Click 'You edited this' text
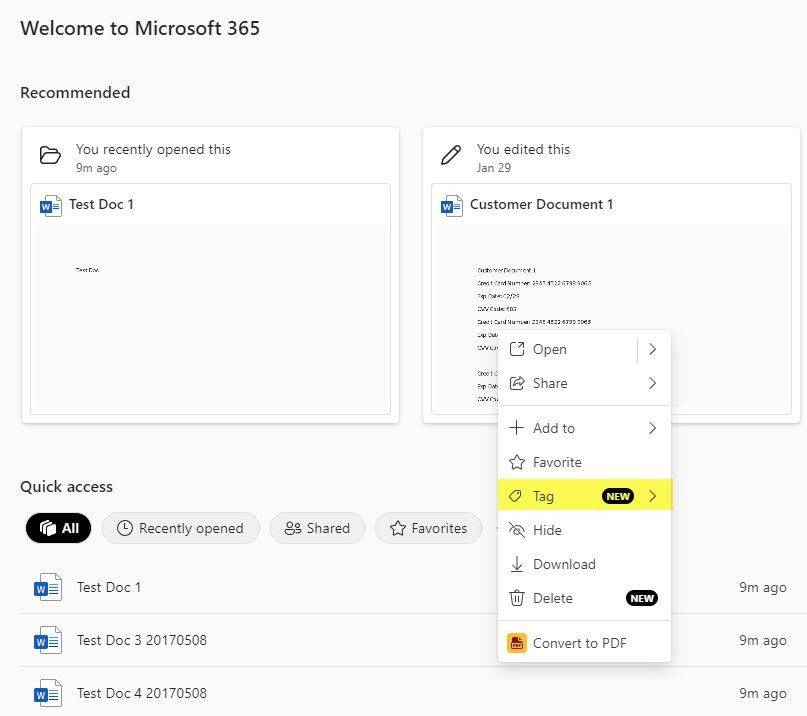The height and width of the screenshot is (716, 807). pyautogui.click(x=523, y=149)
